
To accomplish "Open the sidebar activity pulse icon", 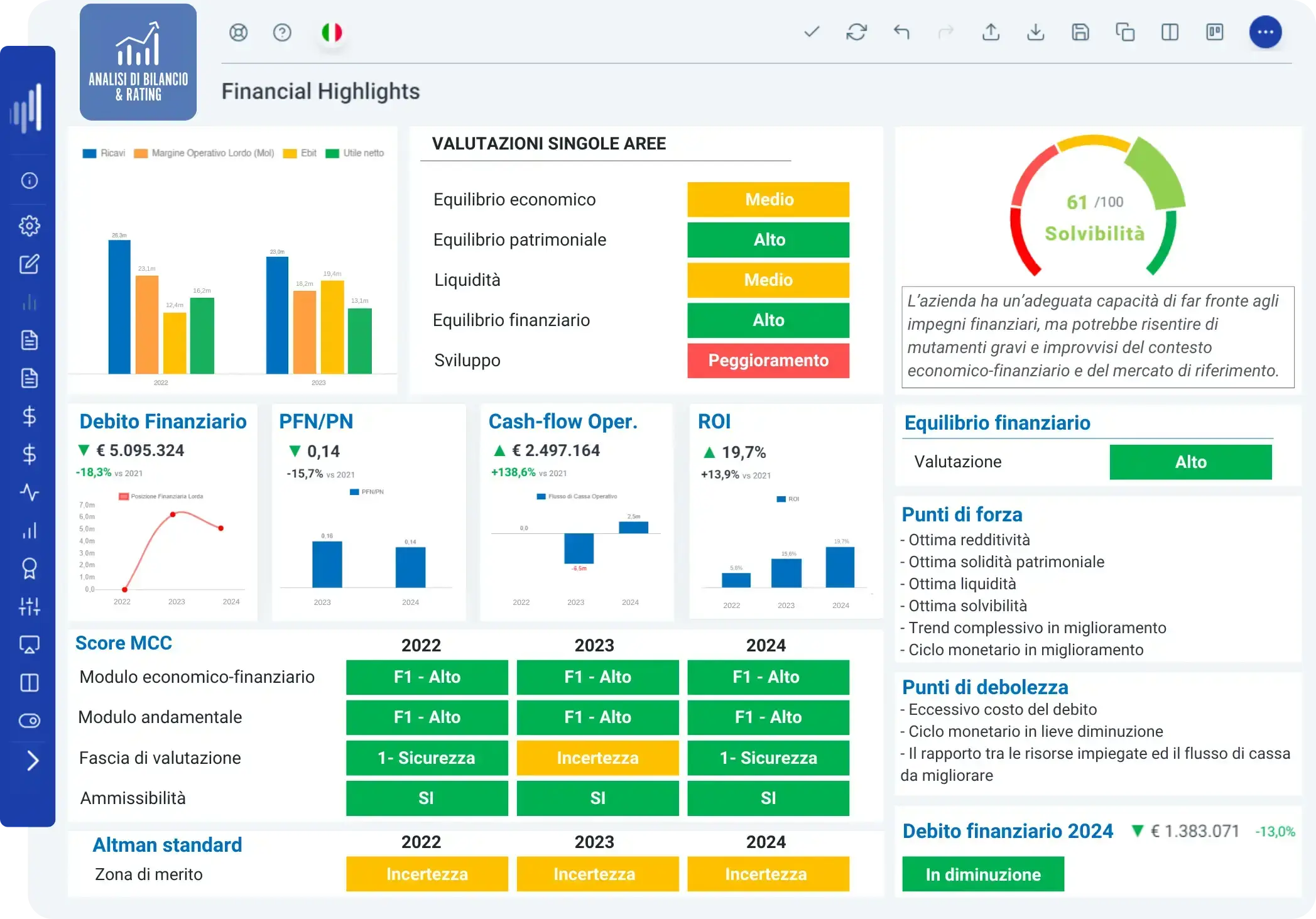I will [30, 492].
